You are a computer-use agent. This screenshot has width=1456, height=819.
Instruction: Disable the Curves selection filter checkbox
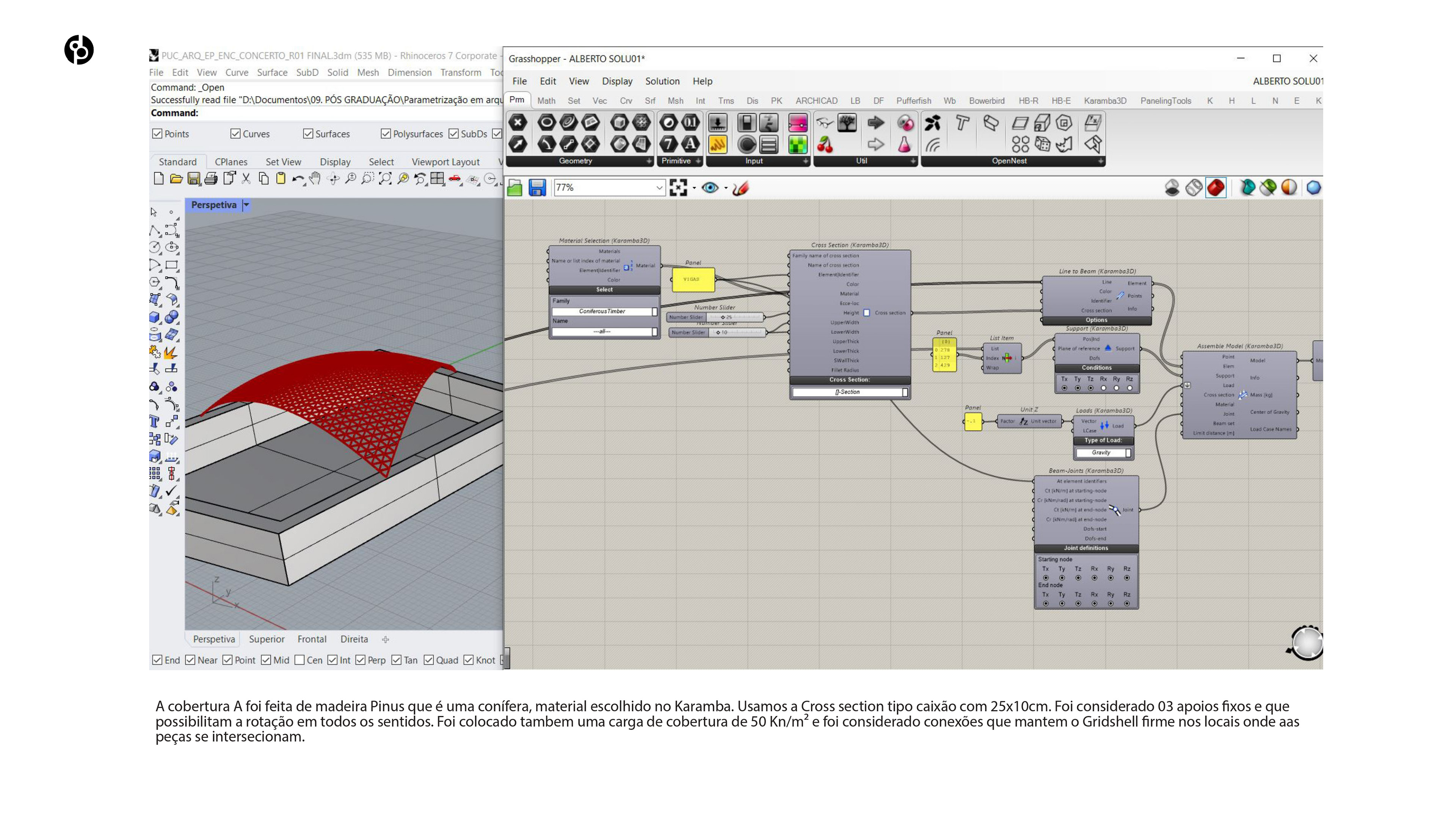(x=236, y=134)
